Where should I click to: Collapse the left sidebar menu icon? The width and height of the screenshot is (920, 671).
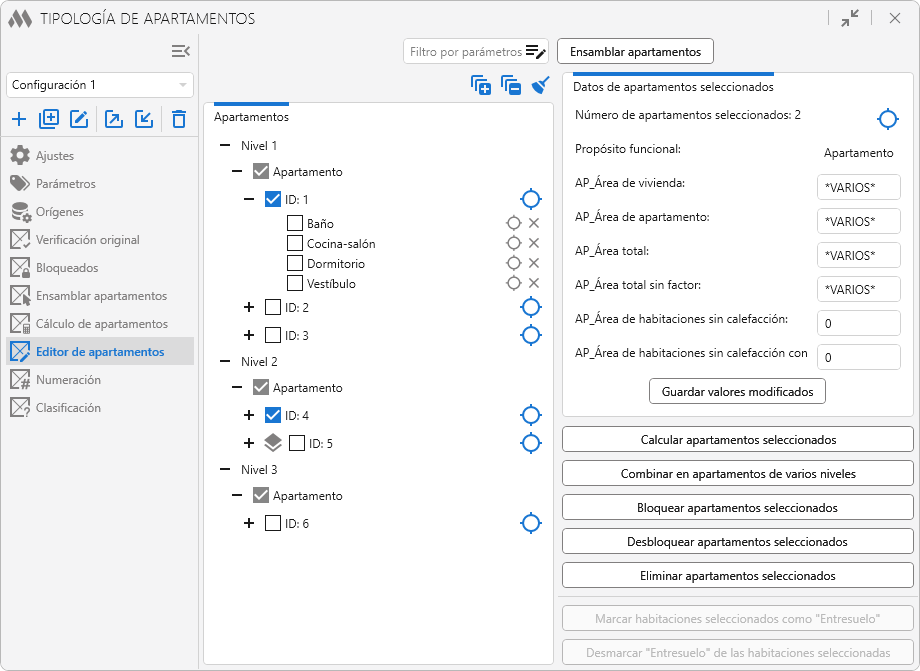(180, 51)
